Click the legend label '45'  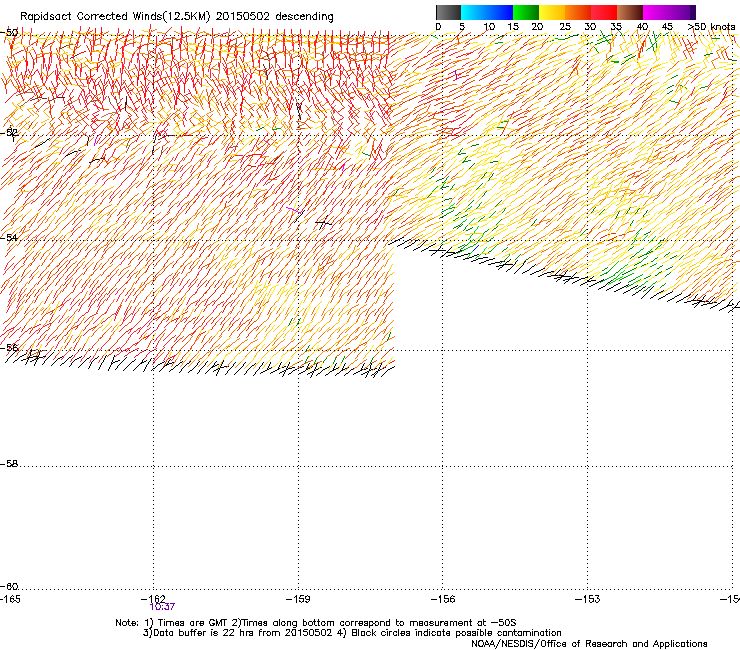[667, 27]
